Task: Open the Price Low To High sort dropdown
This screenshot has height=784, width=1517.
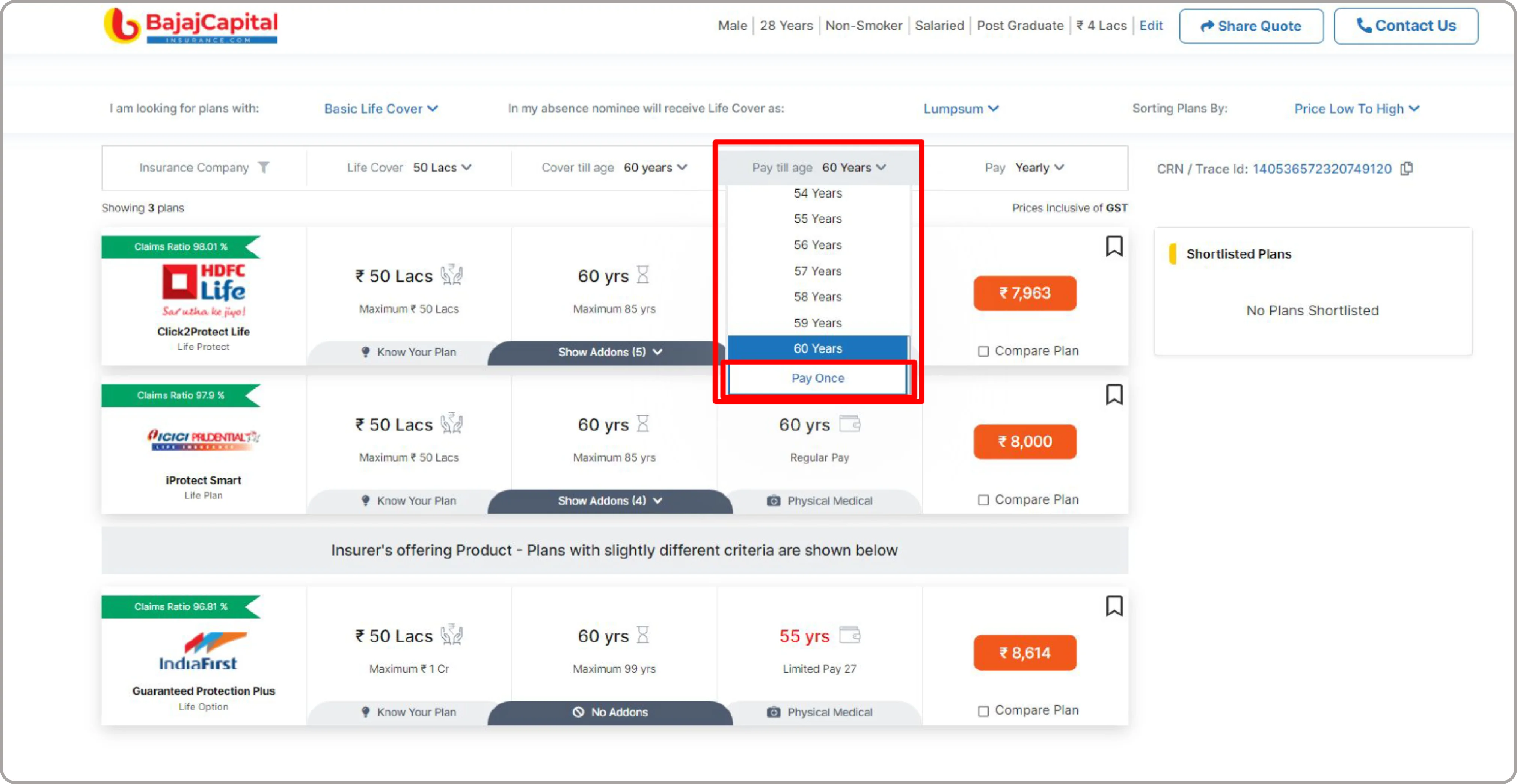Action: [x=1356, y=109]
